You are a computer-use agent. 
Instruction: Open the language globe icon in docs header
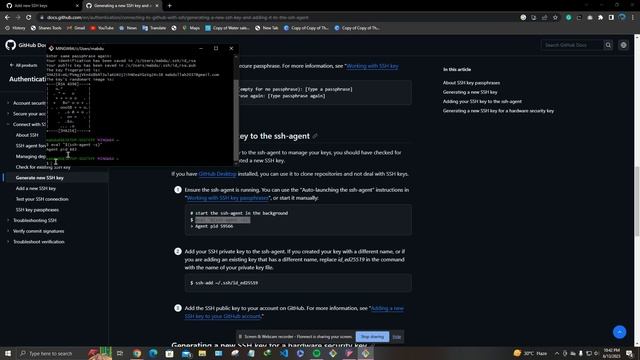tap(623, 45)
